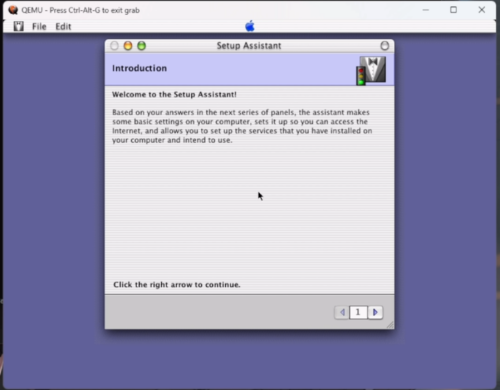Click the Setup Assistant window title
Screen dimensions: 500x390
(x=249, y=46)
